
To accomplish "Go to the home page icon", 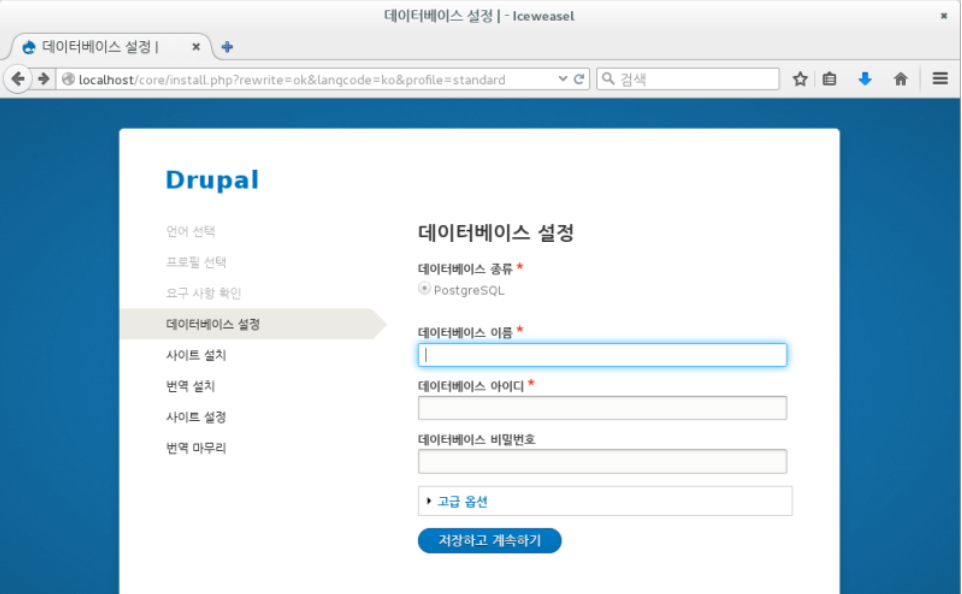I will pyautogui.click(x=901, y=79).
